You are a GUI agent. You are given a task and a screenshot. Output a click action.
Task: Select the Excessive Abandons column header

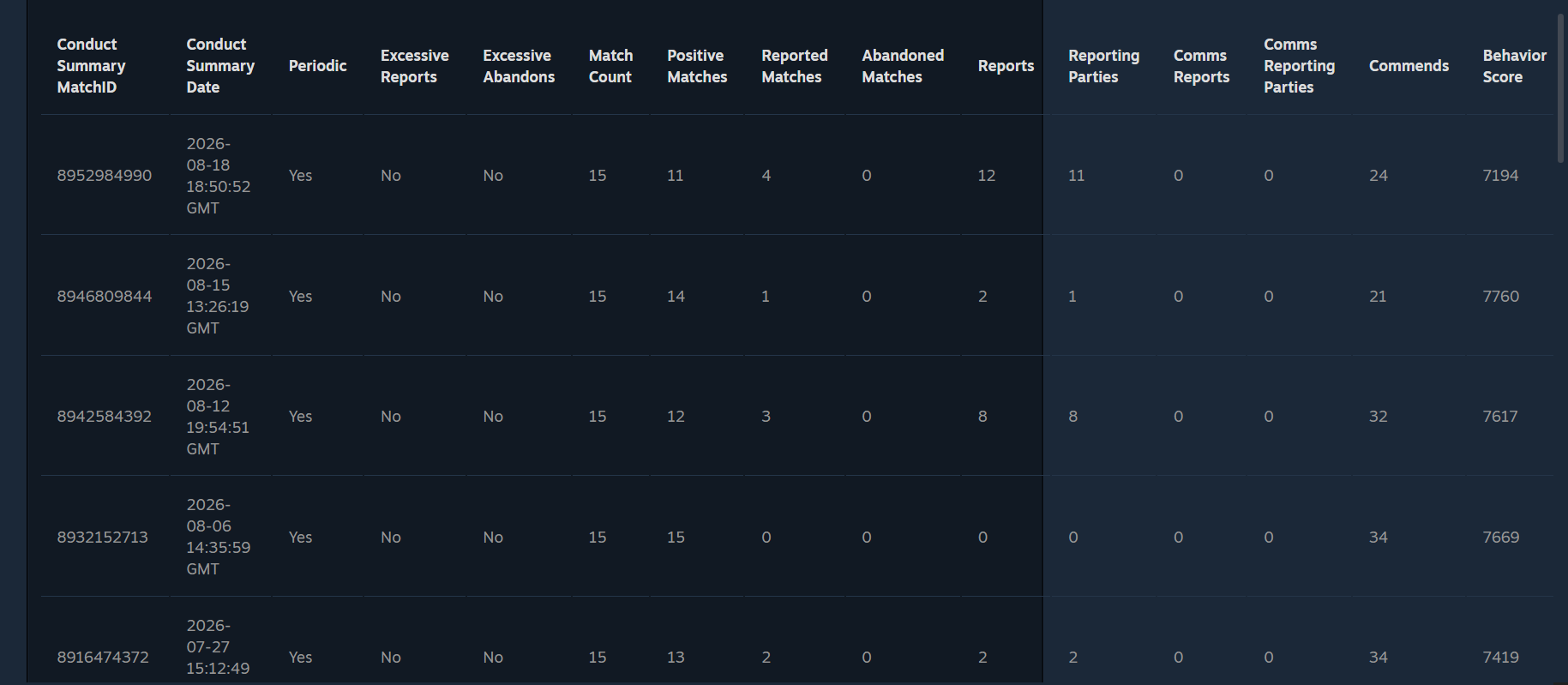(519, 66)
